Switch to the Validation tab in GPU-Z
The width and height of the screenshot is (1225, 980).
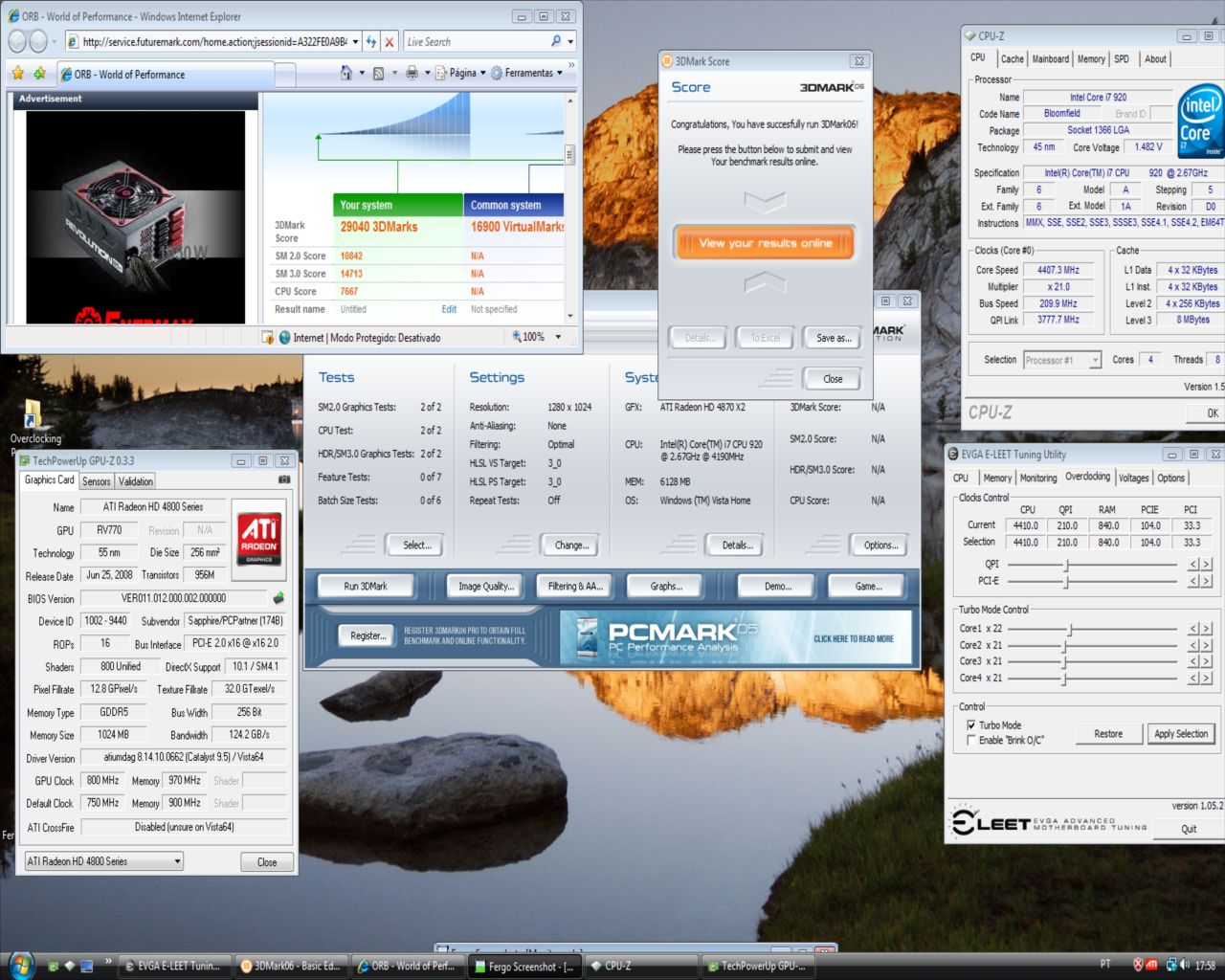[x=135, y=481]
